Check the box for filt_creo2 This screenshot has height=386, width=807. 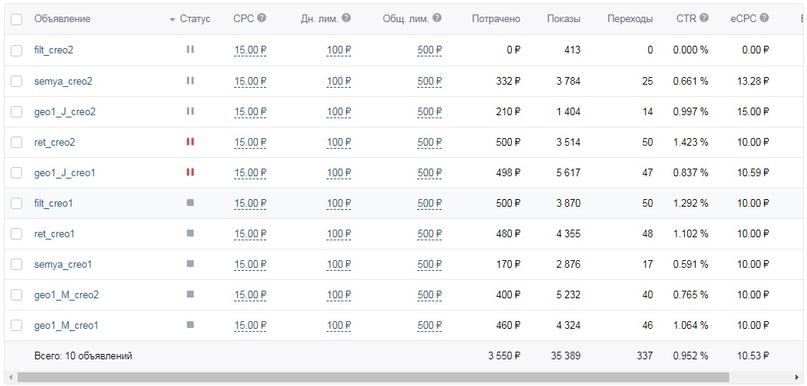16,50
